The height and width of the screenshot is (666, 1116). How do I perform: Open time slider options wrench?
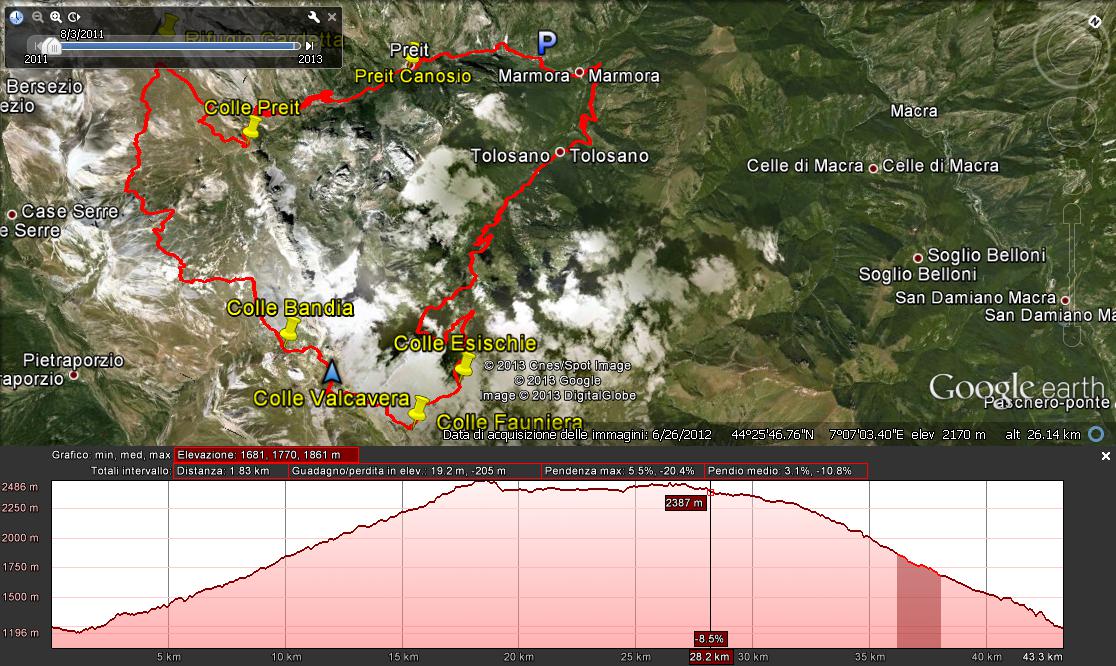coord(313,17)
